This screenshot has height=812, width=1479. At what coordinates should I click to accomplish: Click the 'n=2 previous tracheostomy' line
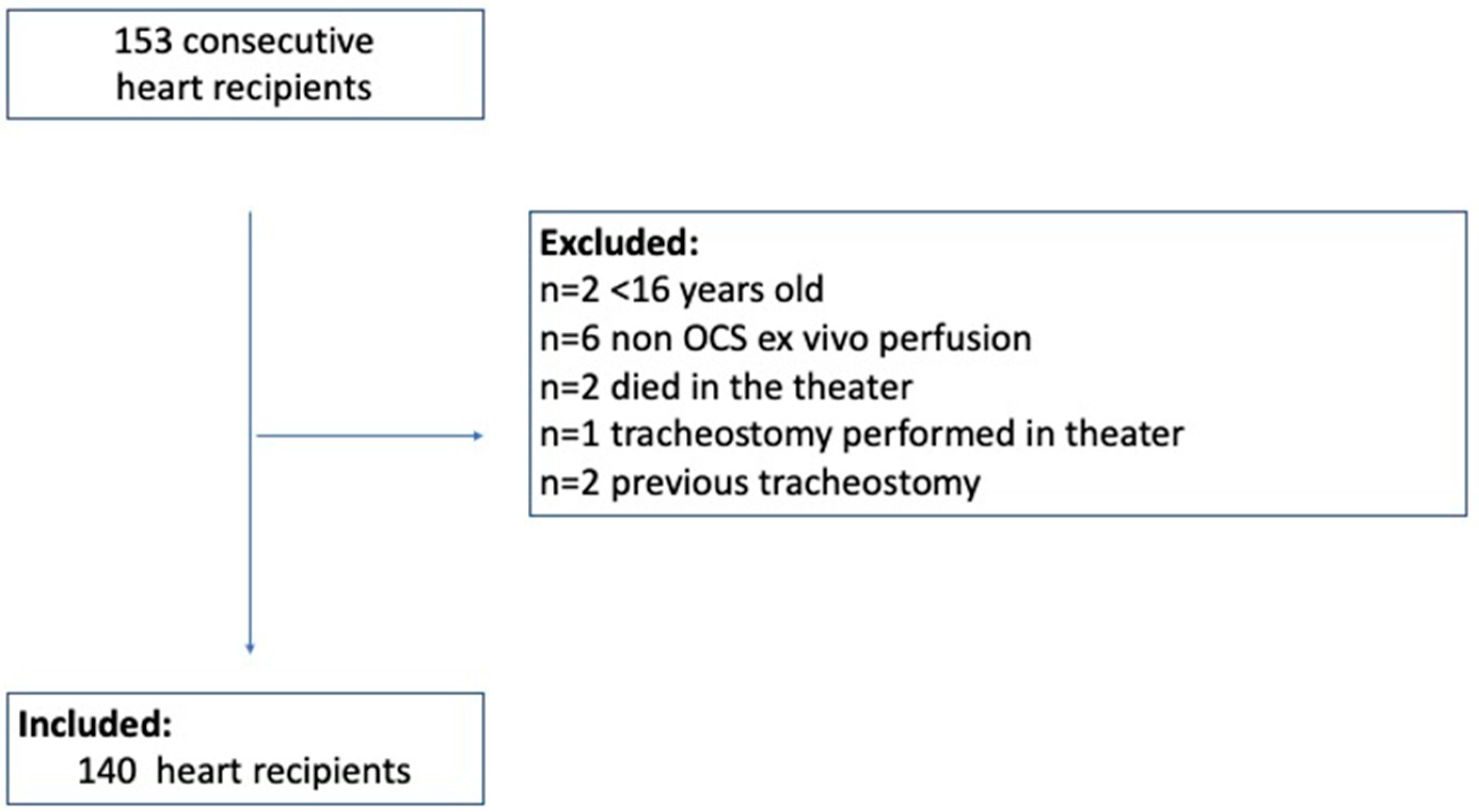(760, 482)
